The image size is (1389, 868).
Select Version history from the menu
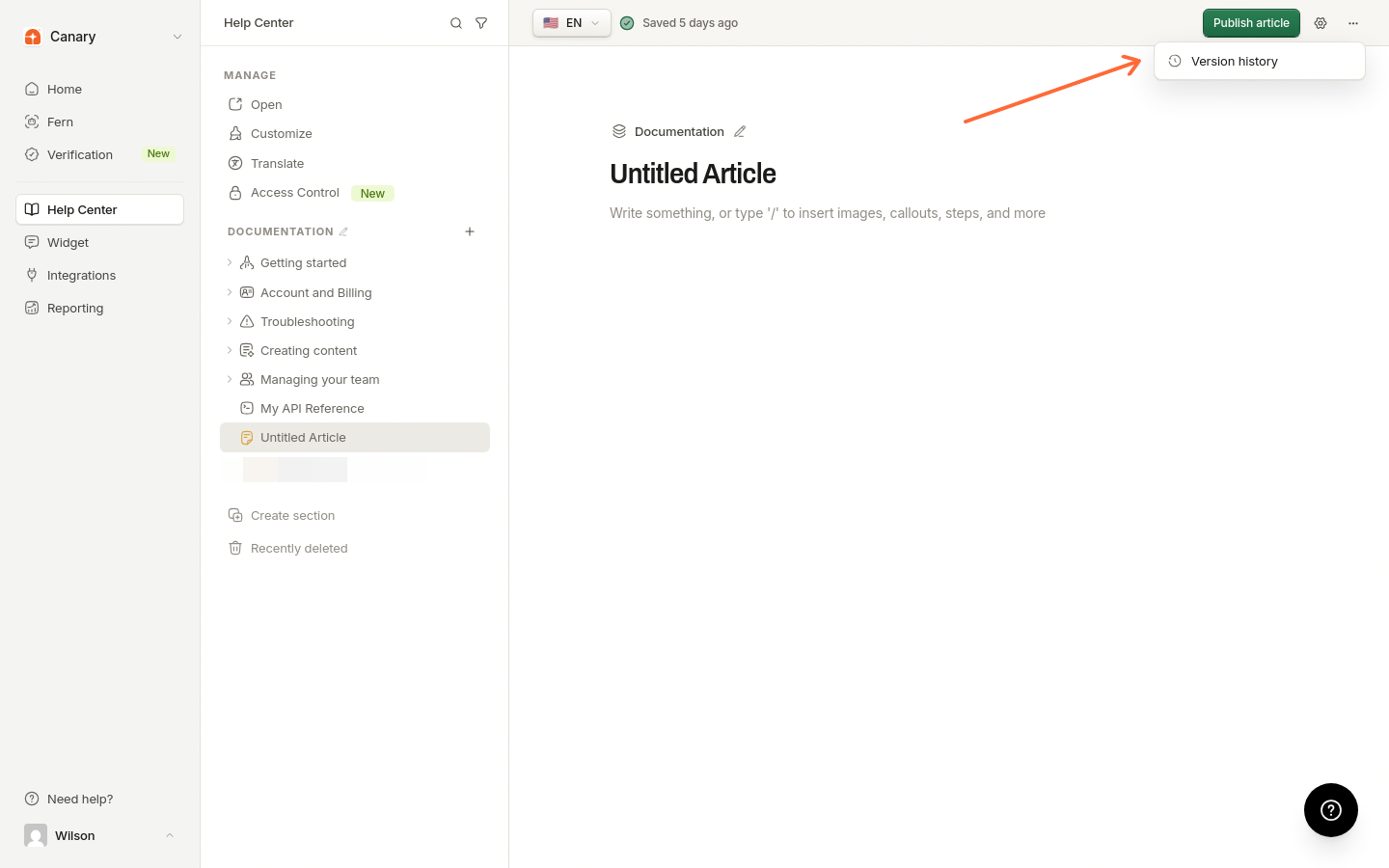[x=1260, y=61]
